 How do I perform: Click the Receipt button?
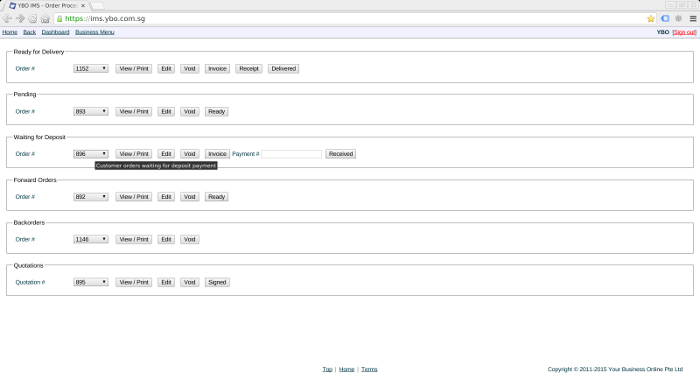[x=249, y=69]
